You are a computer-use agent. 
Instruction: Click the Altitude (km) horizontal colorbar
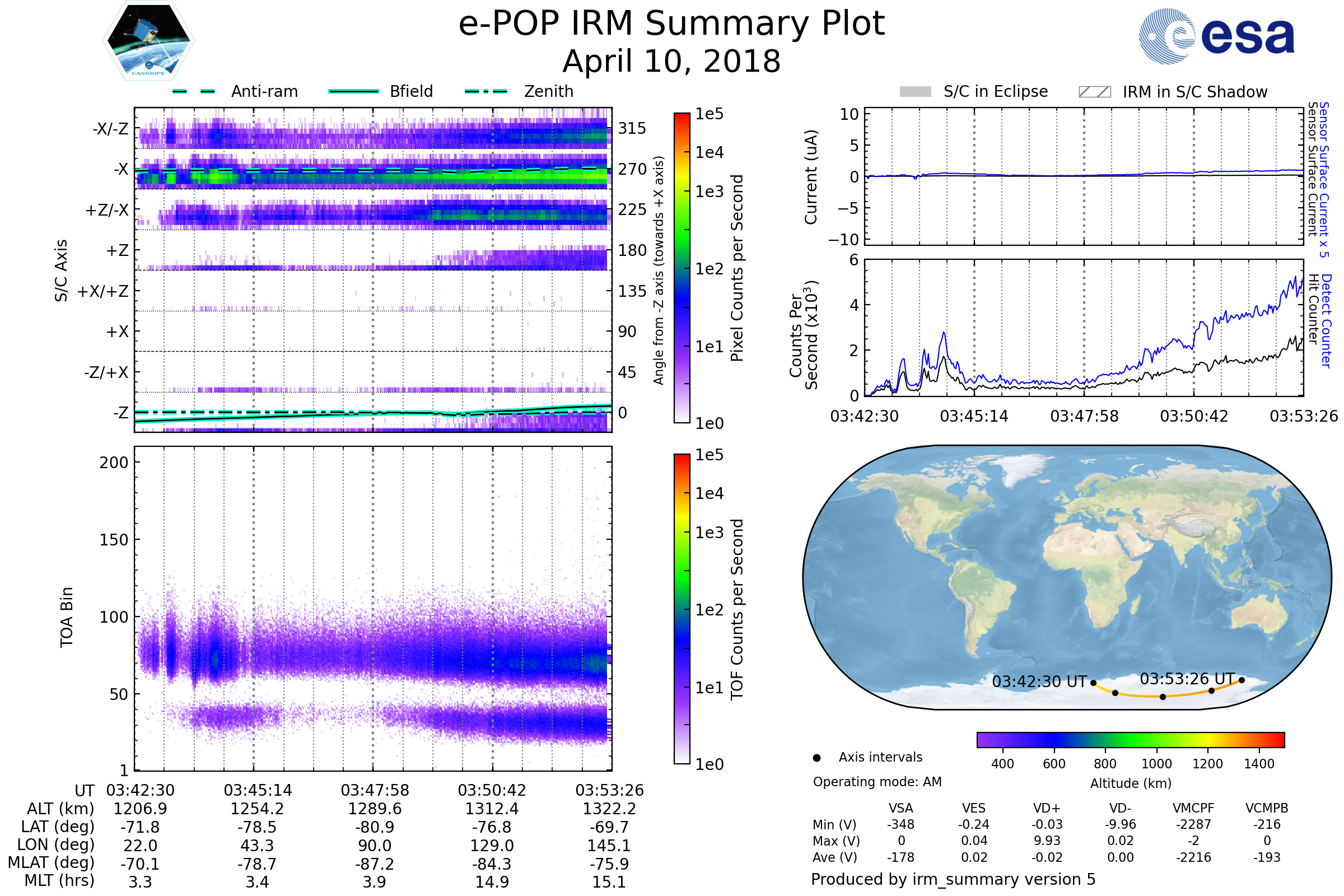coord(1130,739)
